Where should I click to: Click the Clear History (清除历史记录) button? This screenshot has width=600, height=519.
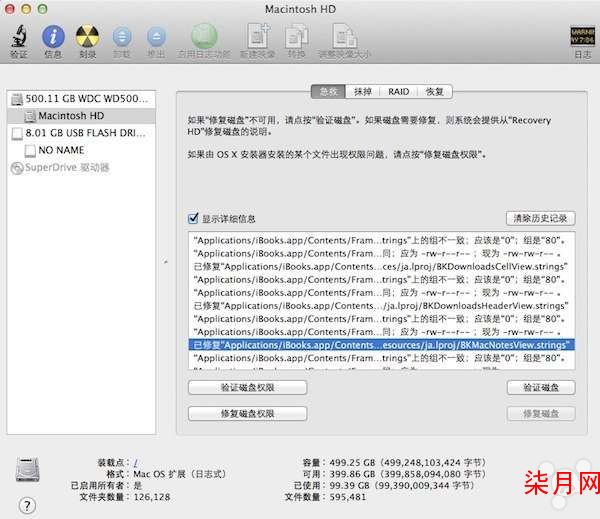(540, 219)
